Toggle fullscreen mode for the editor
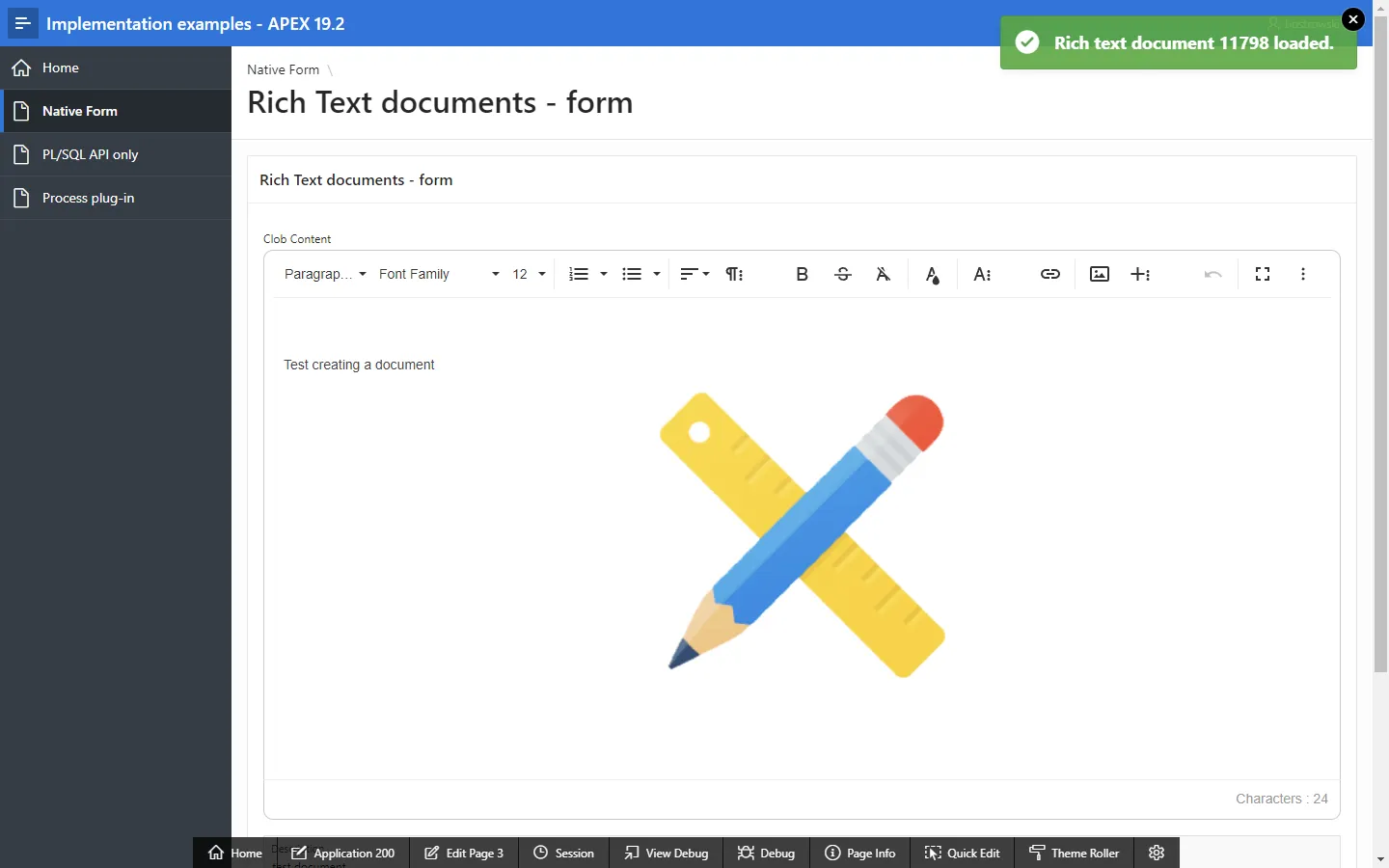Image resolution: width=1389 pixels, height=868 pixels. (x=1263, y=274)
